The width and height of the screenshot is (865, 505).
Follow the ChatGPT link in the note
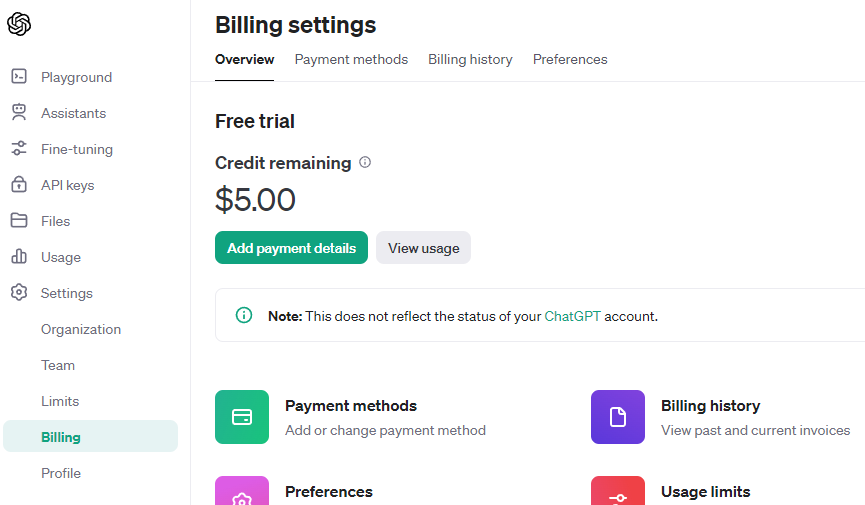point(573,316)
